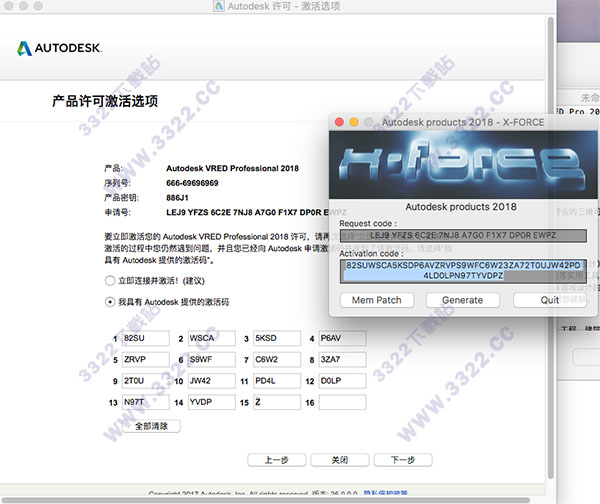600x504 pixels.
Task: Minimize the X-FORCE window with the yellow button
Action: coord(354,122)
